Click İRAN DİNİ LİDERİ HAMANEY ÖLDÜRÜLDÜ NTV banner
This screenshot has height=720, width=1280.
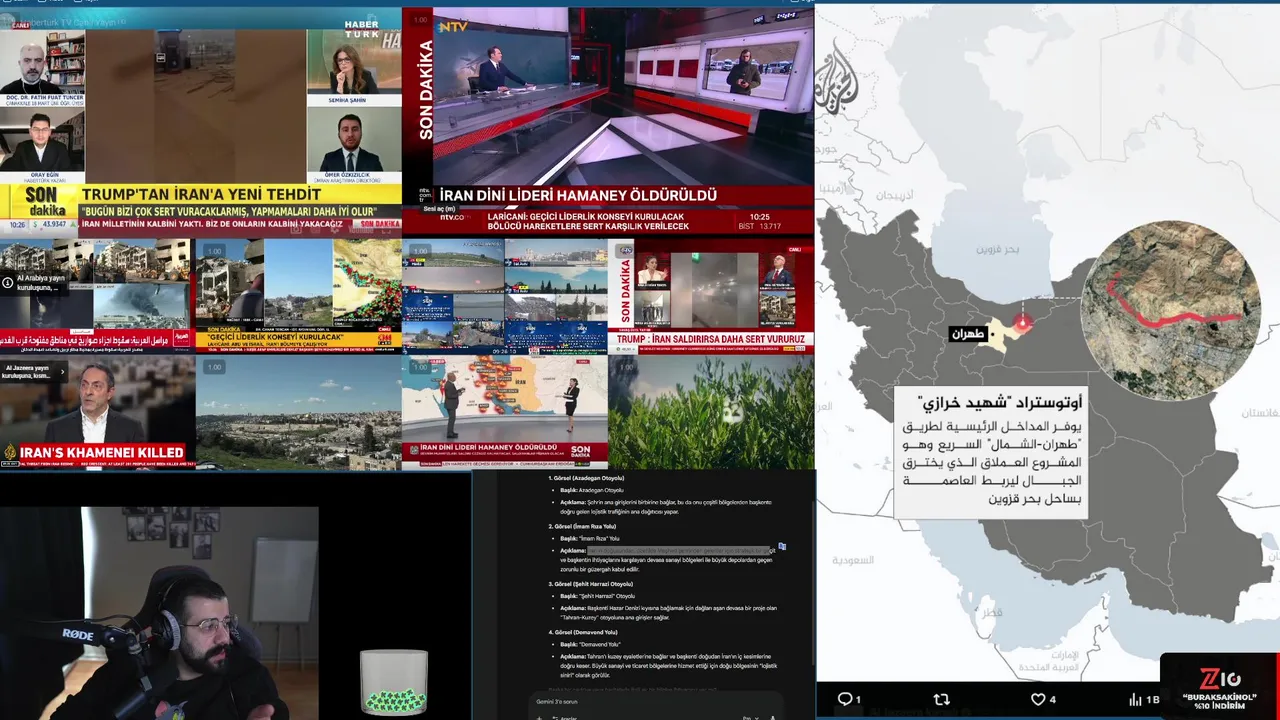point(578,196)
